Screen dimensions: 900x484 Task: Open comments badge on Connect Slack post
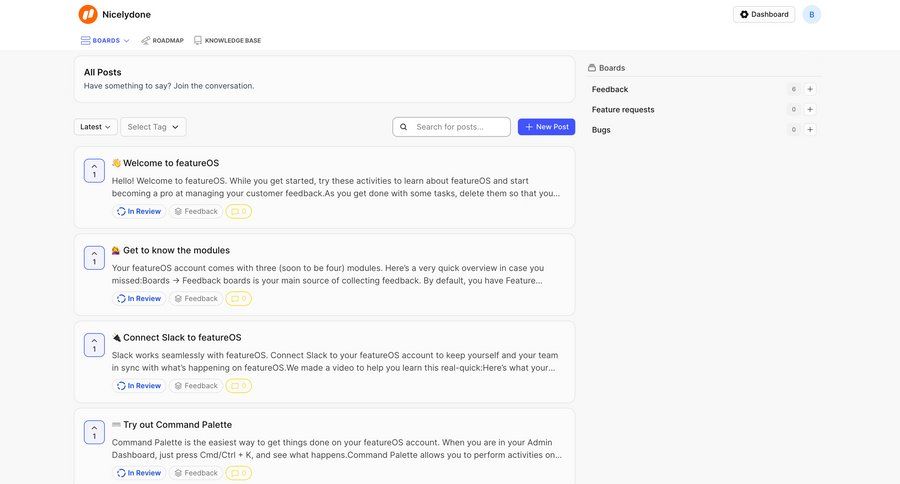pos(239,386)
